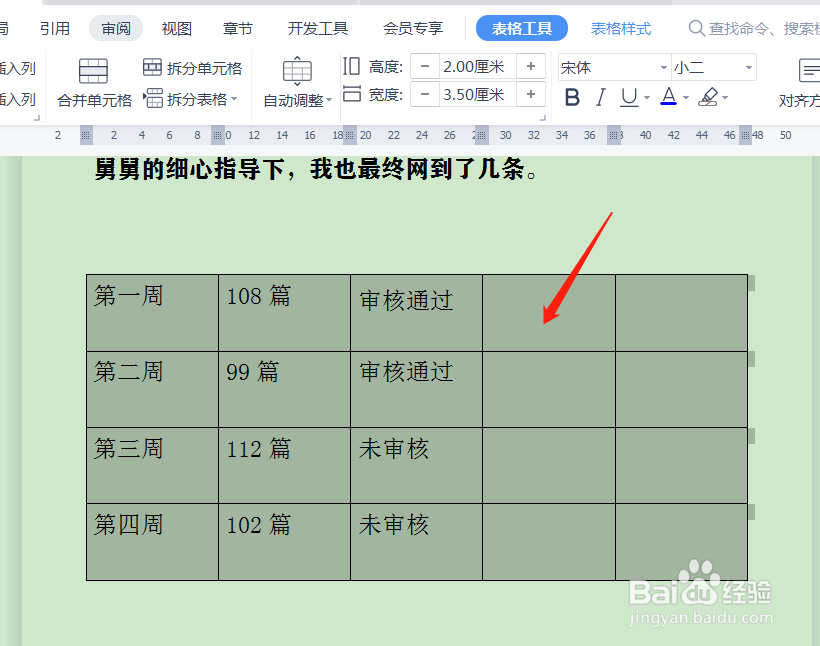Image resolution: width=820 pixels, height=646 pixels.
Task: Click the row height icon
Action: point(351,66)
